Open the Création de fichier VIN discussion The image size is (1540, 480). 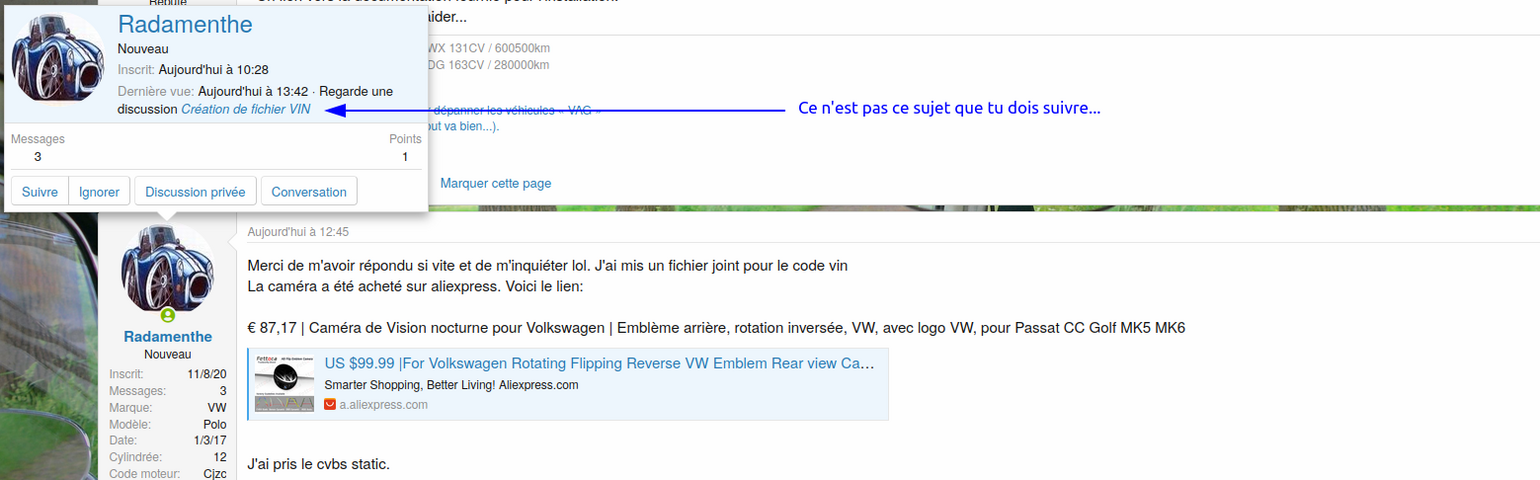coord(246,109)
